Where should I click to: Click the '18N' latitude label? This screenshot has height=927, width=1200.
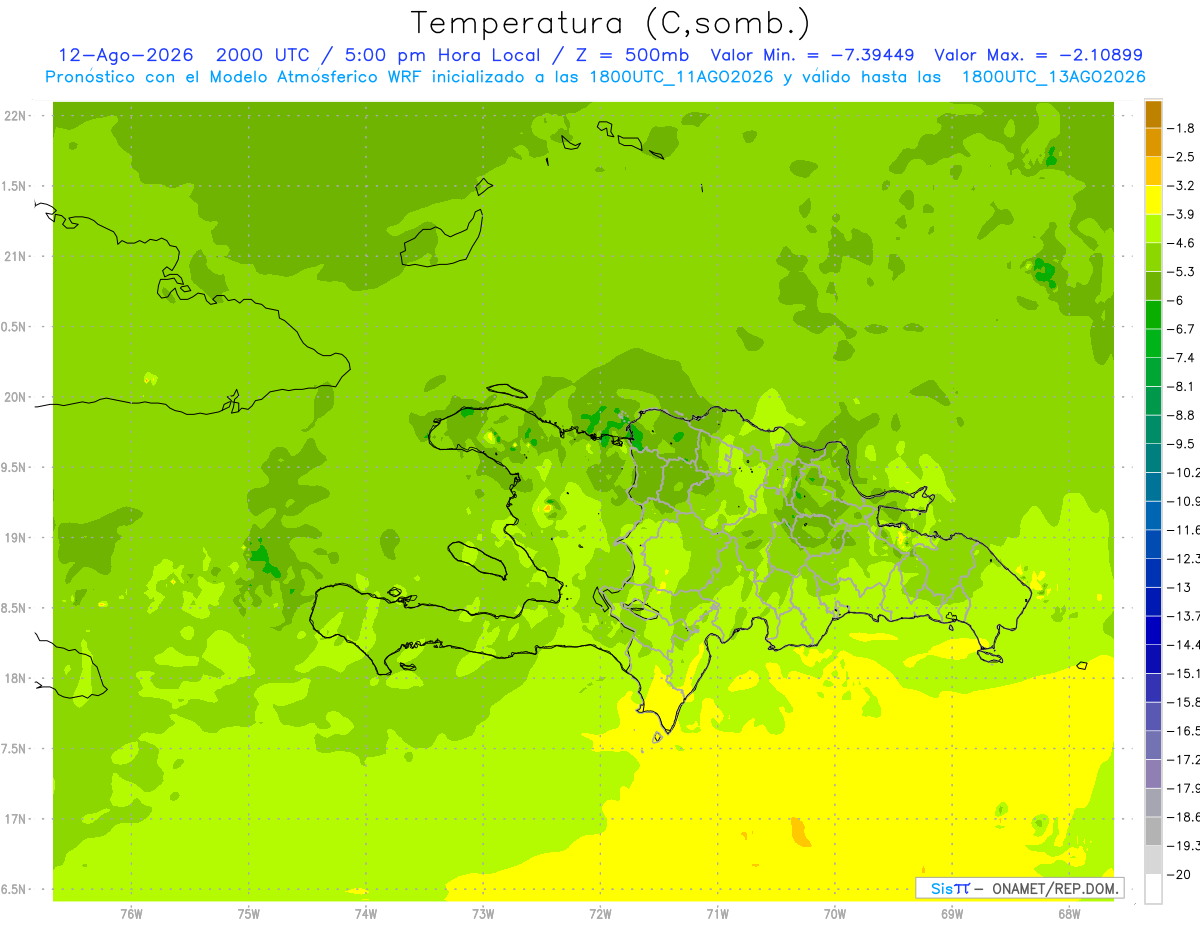[15, 678]
